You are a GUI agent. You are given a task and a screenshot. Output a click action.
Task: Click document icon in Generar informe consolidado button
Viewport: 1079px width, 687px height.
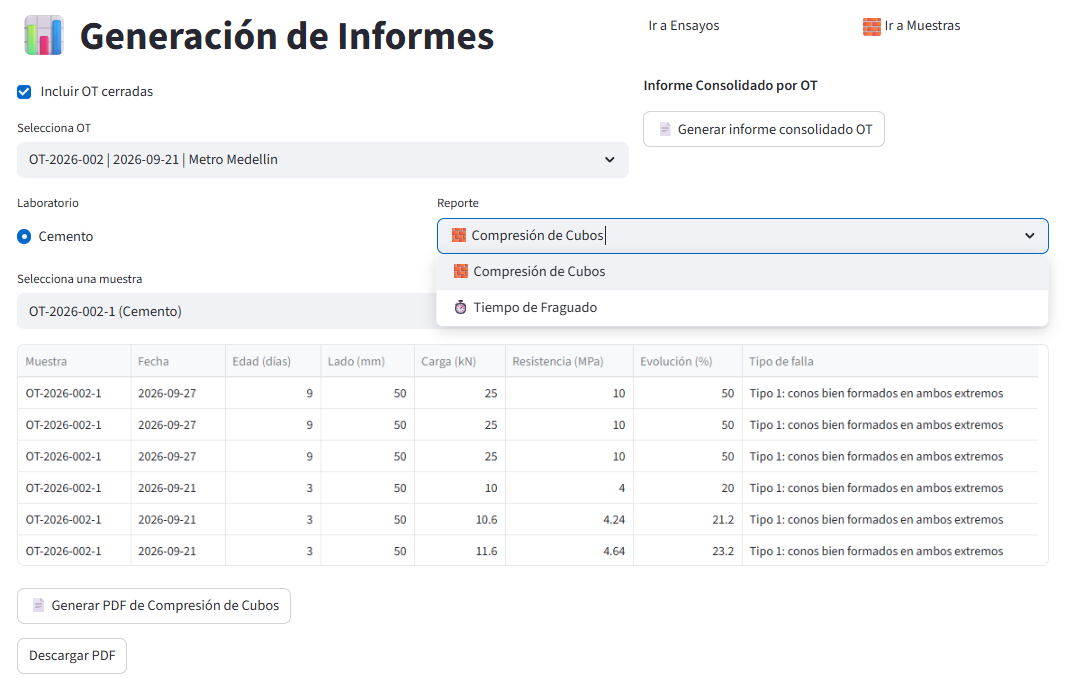pyautogui.click(x=665, y=129)
